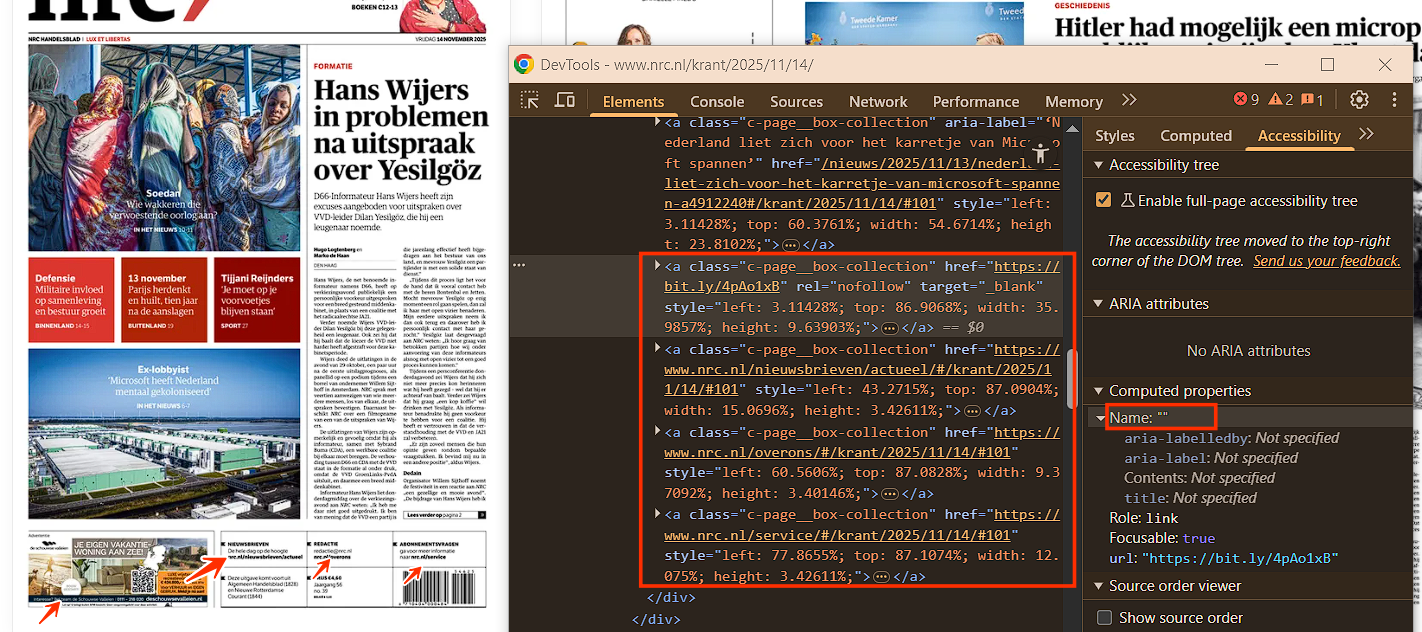The image size is (1422, 632).
Task: Toggle the device toolbar icon
Action: coord(565,100)
